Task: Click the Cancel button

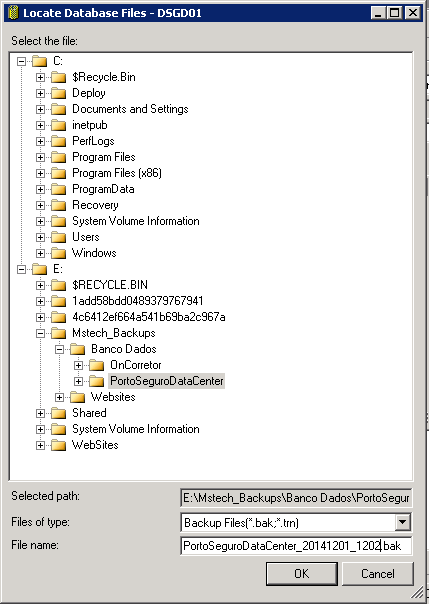Action: coord(377,574)
